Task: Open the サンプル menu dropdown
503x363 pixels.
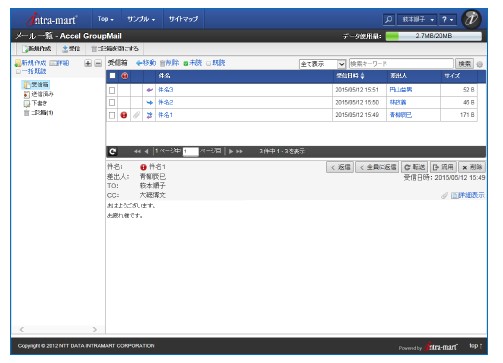Action: click(141, 19)
